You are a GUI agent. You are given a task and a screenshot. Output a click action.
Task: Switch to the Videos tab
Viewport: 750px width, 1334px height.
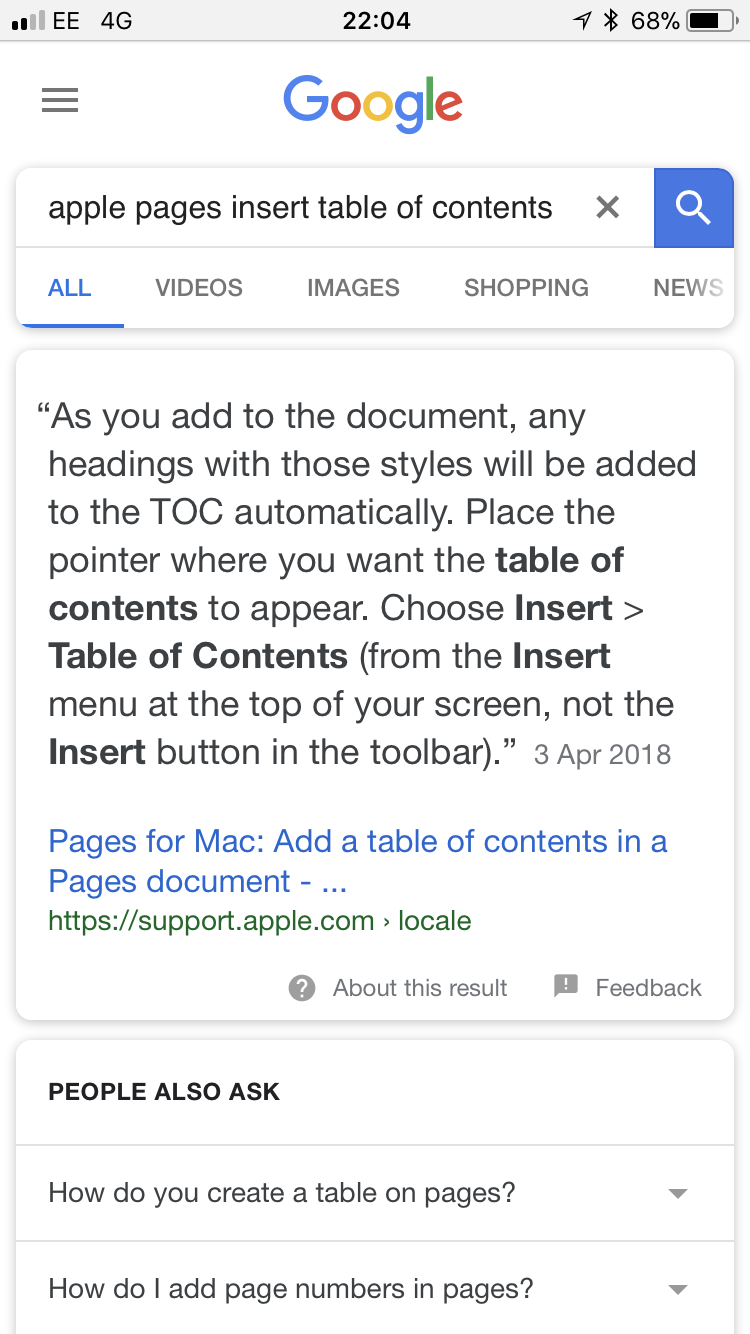click(x=199, y=288)
